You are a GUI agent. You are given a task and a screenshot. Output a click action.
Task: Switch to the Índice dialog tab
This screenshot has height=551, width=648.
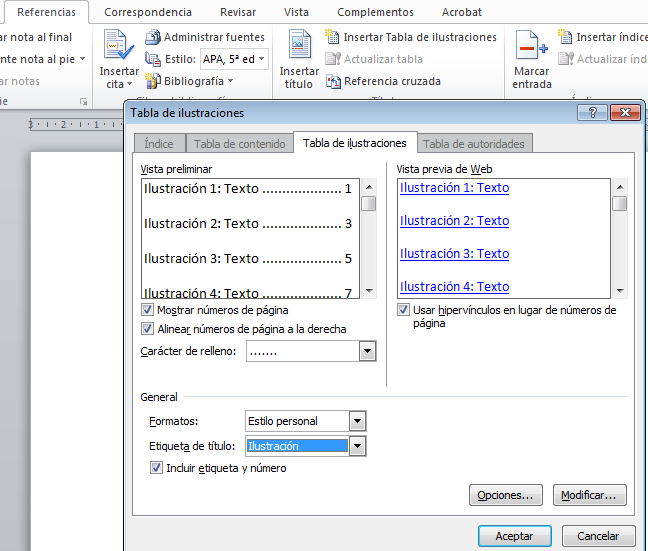tap(159, 143)
